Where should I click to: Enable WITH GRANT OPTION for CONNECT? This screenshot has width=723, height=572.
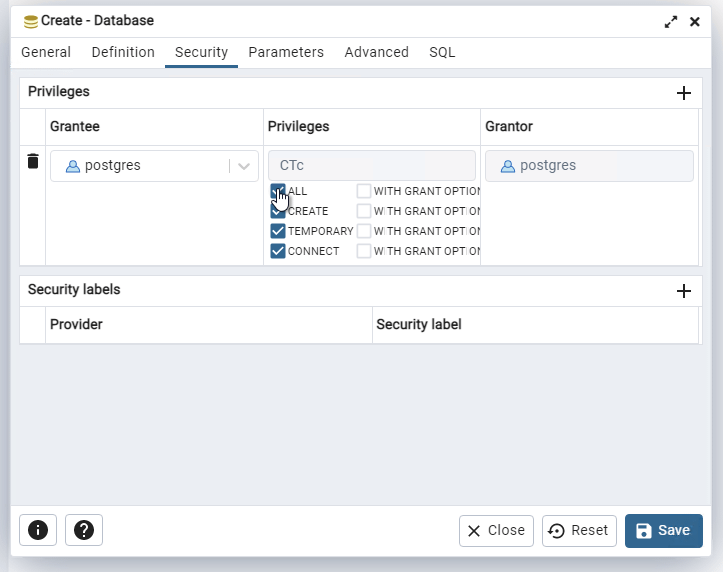point(364,251)
